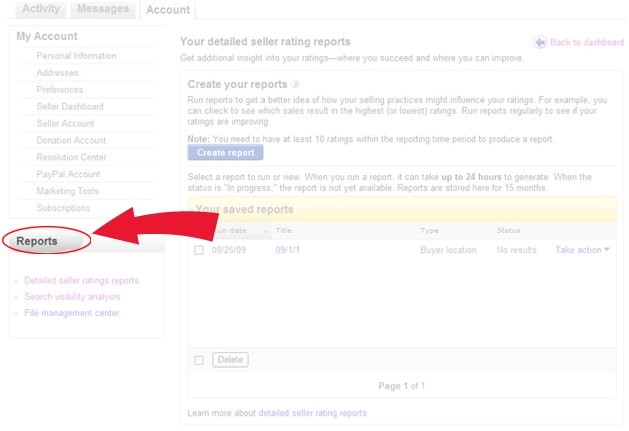Click the Status column header

point(508,230)
